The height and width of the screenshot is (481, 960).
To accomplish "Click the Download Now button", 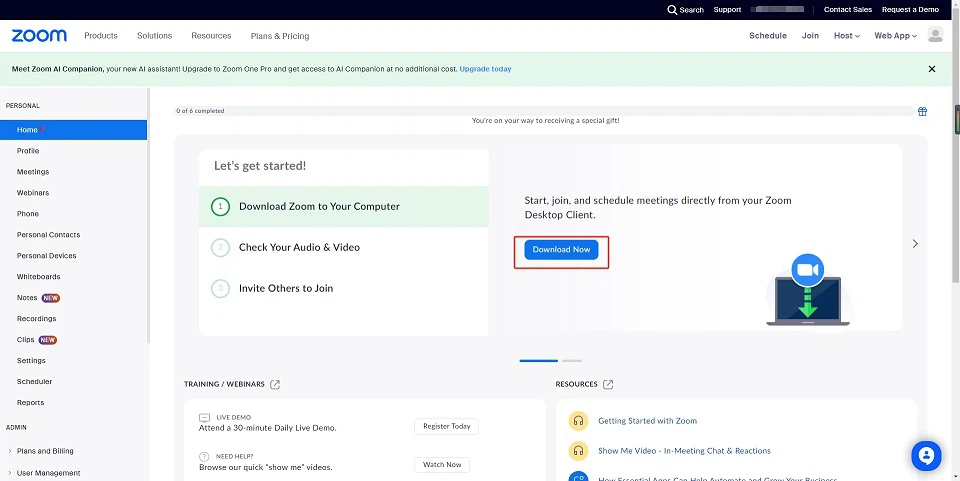I will click(561, 250).
